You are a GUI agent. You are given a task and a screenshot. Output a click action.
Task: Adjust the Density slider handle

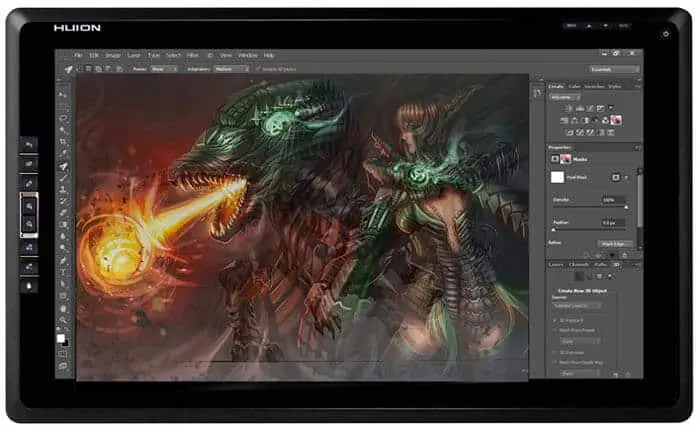(626, 208)
